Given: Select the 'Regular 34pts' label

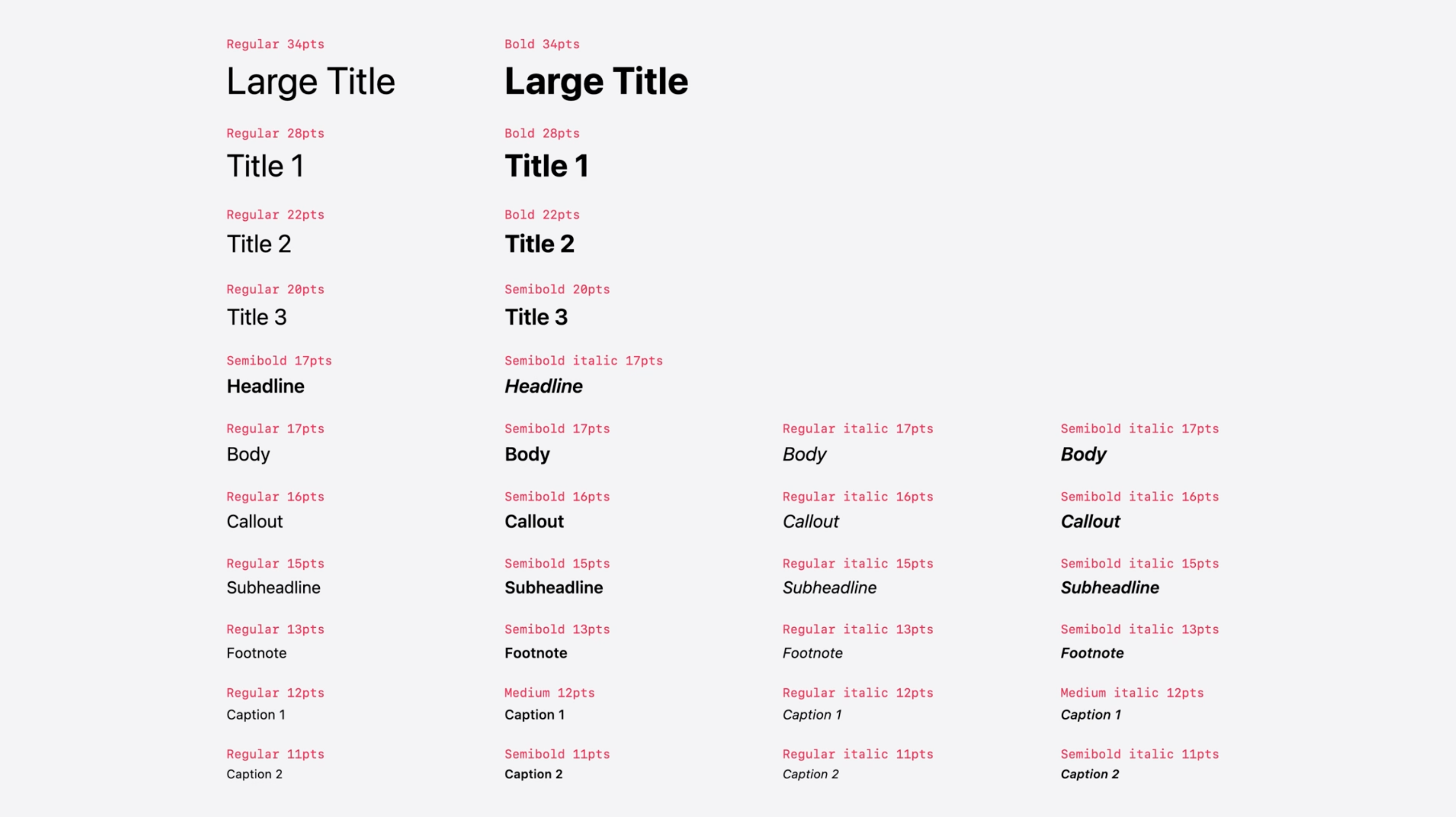Looking at the screenshot, I should coord(275,44).
